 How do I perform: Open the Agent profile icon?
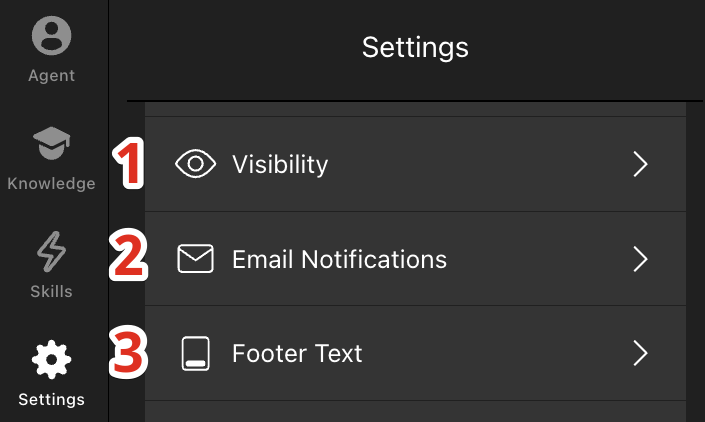pos(51,36)
